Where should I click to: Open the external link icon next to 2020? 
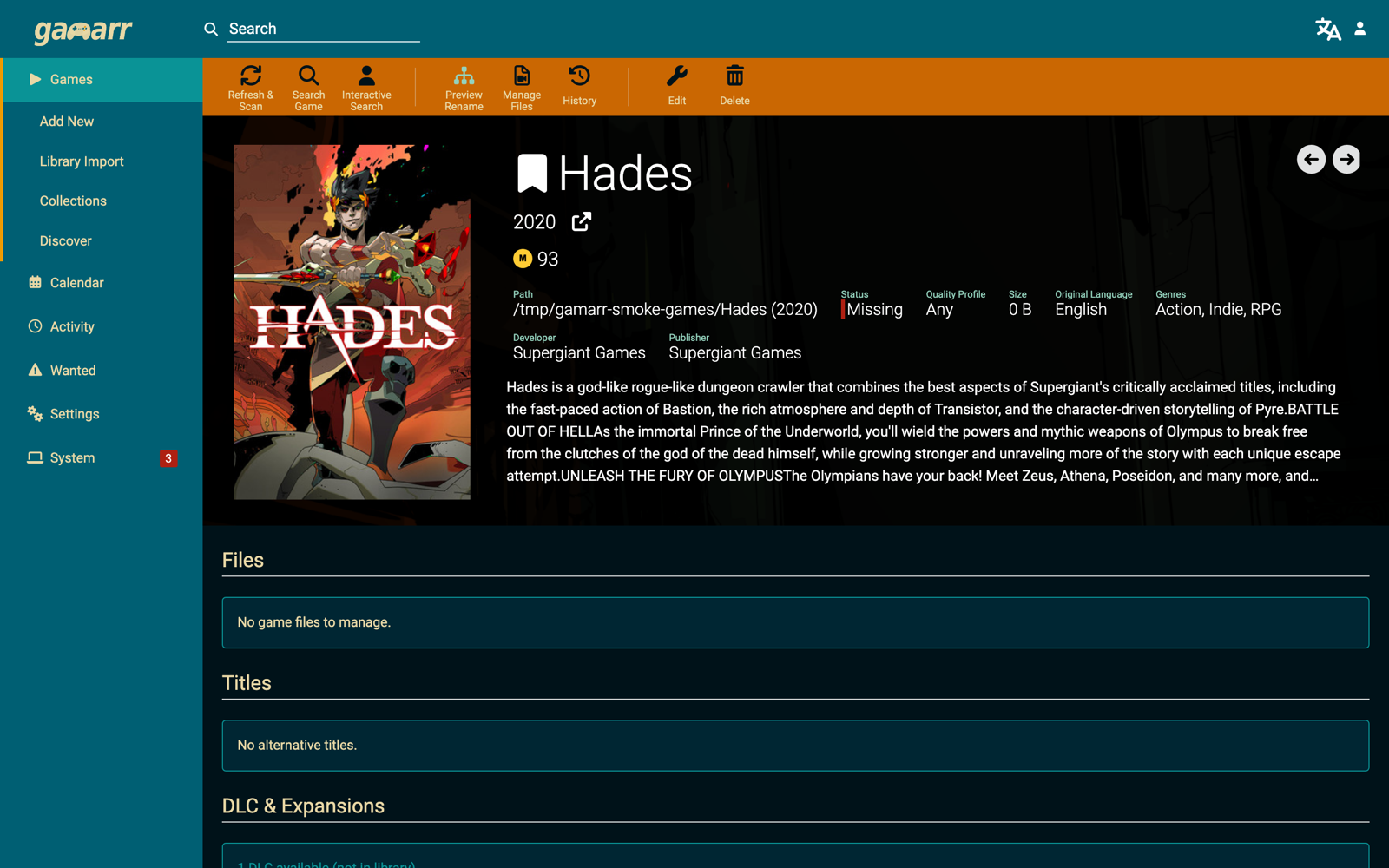click(x=582, y=222)
